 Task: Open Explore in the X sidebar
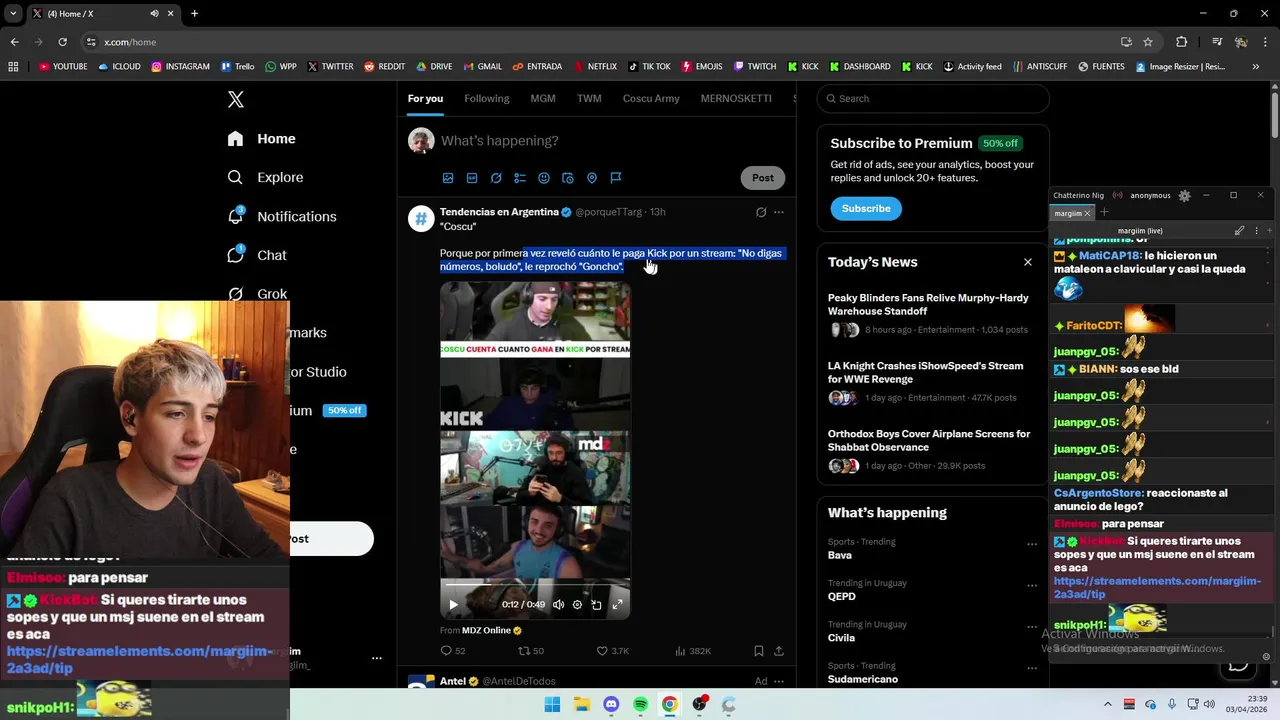(x=265, y=177)
